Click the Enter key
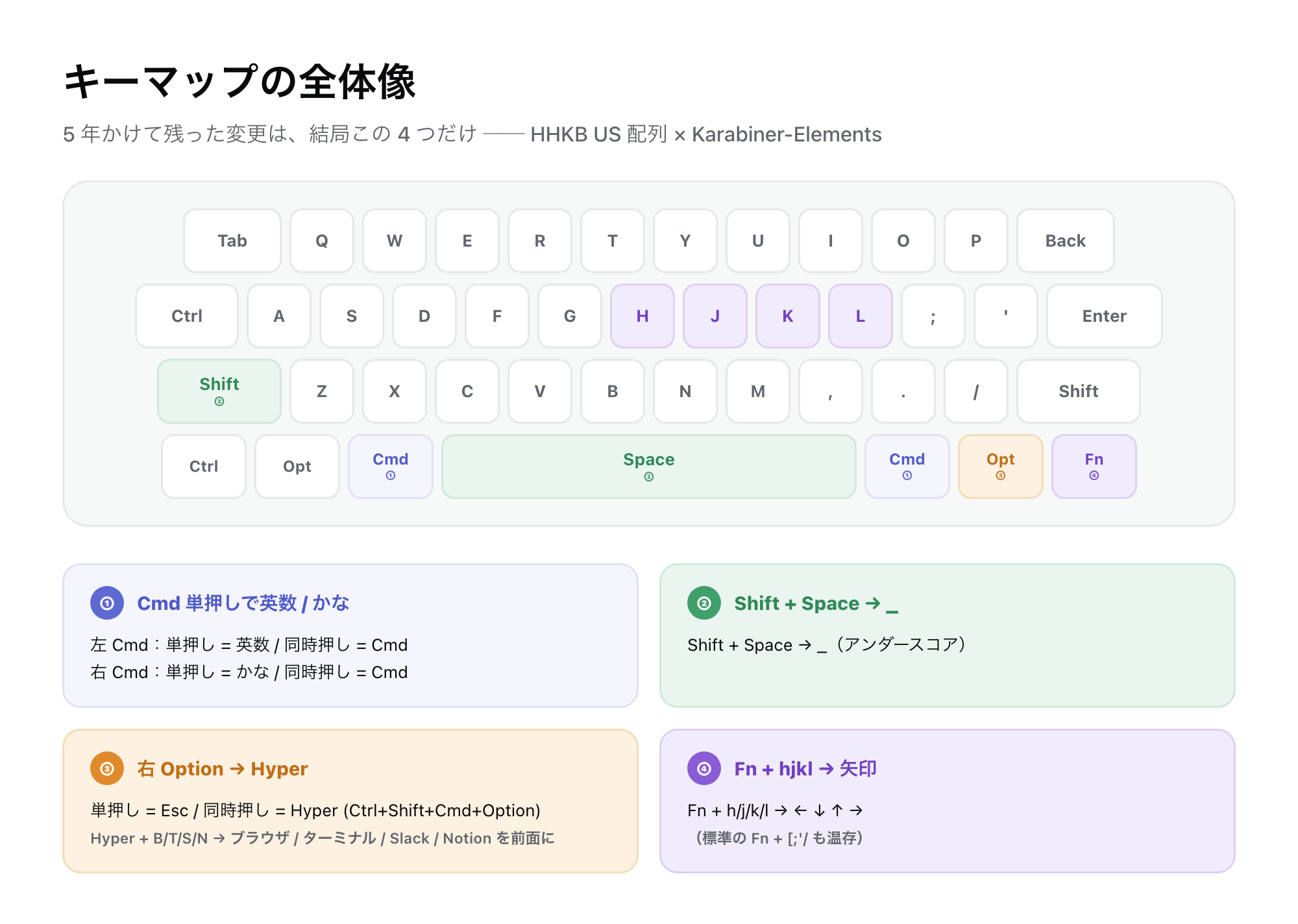 point(1105,316)
